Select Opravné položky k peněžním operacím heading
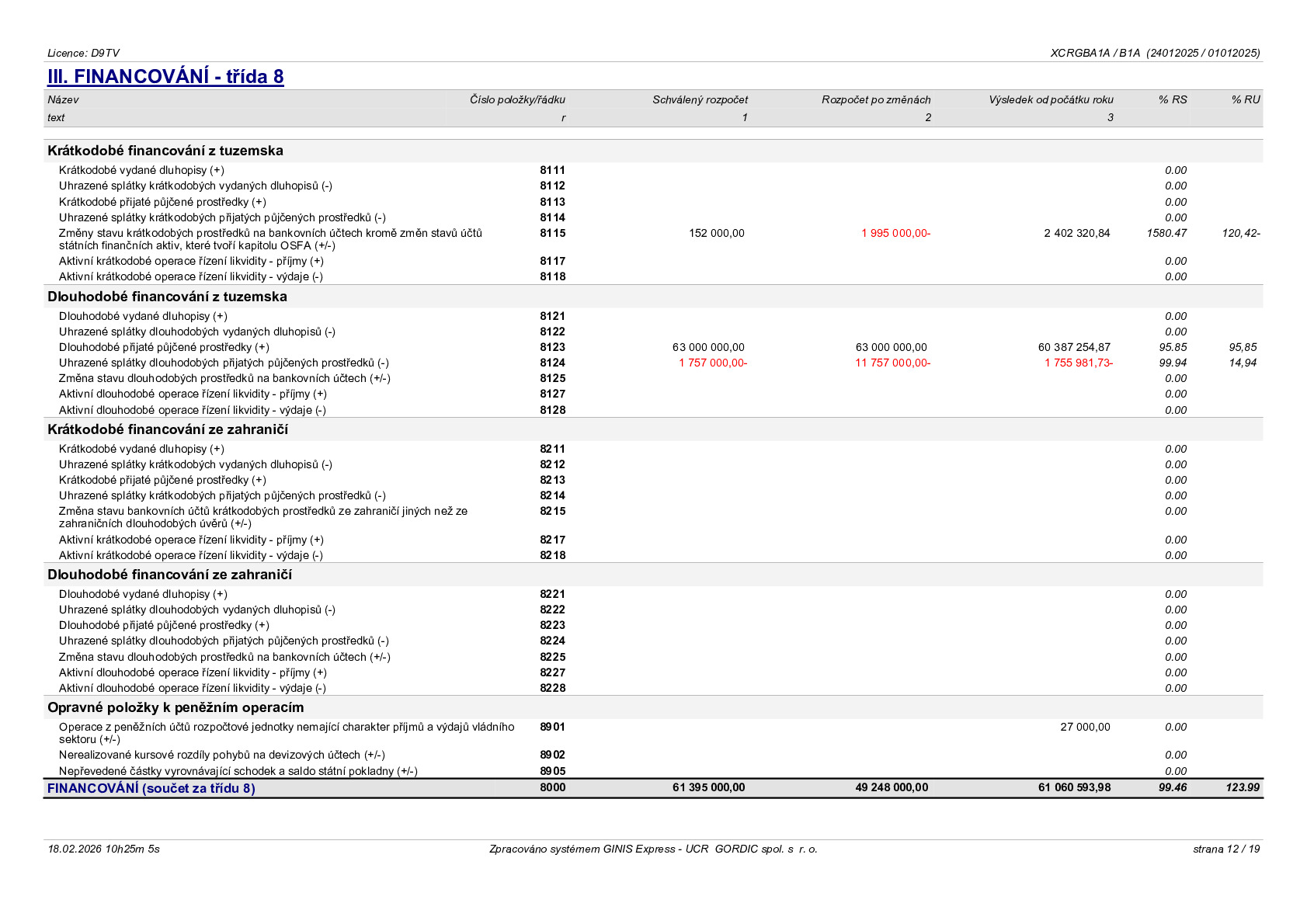Image resolution: width=1307 pixels, height=924 pixels. pyautogui.click(x=176, y=707)
